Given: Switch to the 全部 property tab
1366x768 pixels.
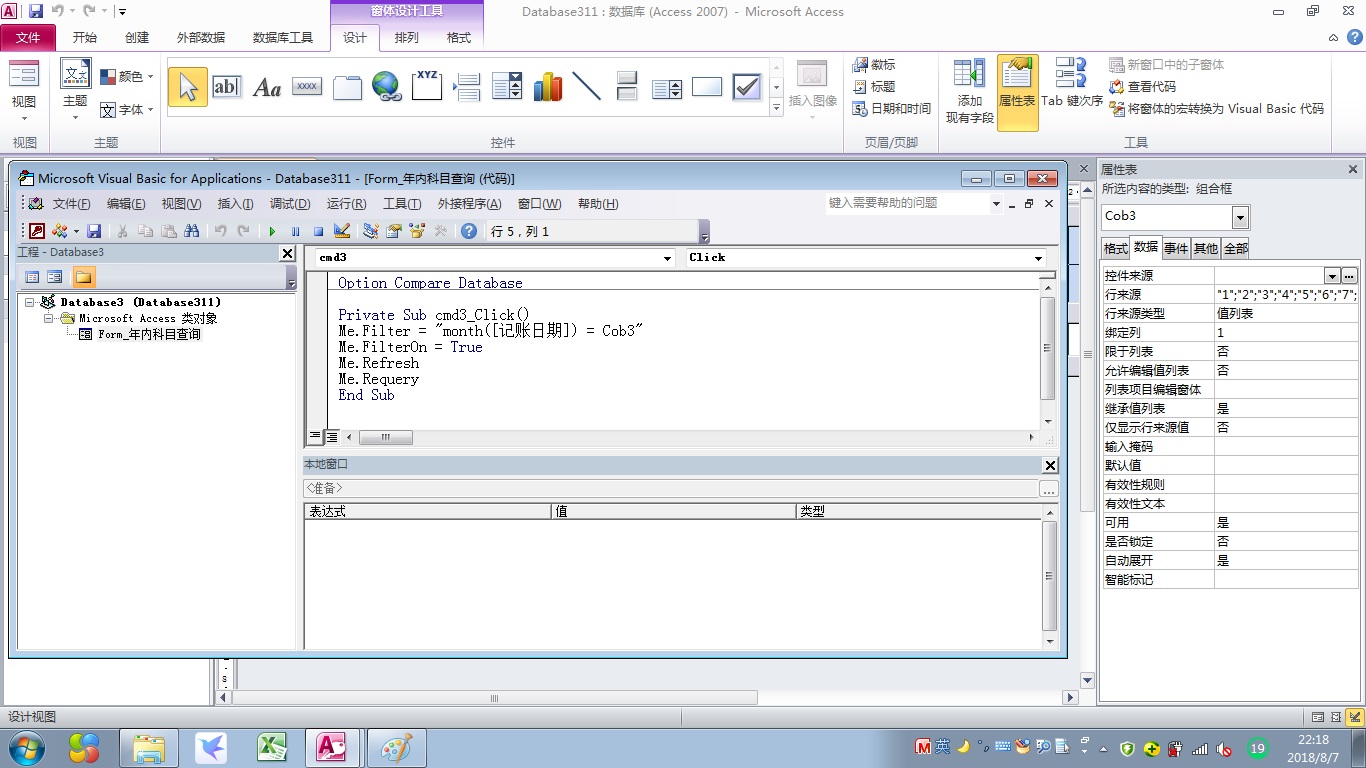Looking at the screenshot, I should (x=1236, y=248).
